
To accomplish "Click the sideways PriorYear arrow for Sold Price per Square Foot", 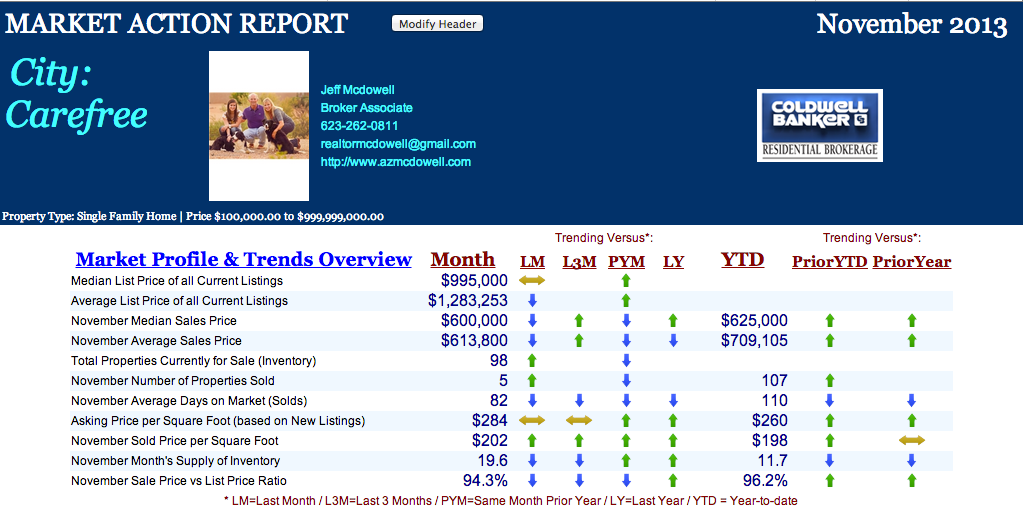I will click(x=911, y=441).
